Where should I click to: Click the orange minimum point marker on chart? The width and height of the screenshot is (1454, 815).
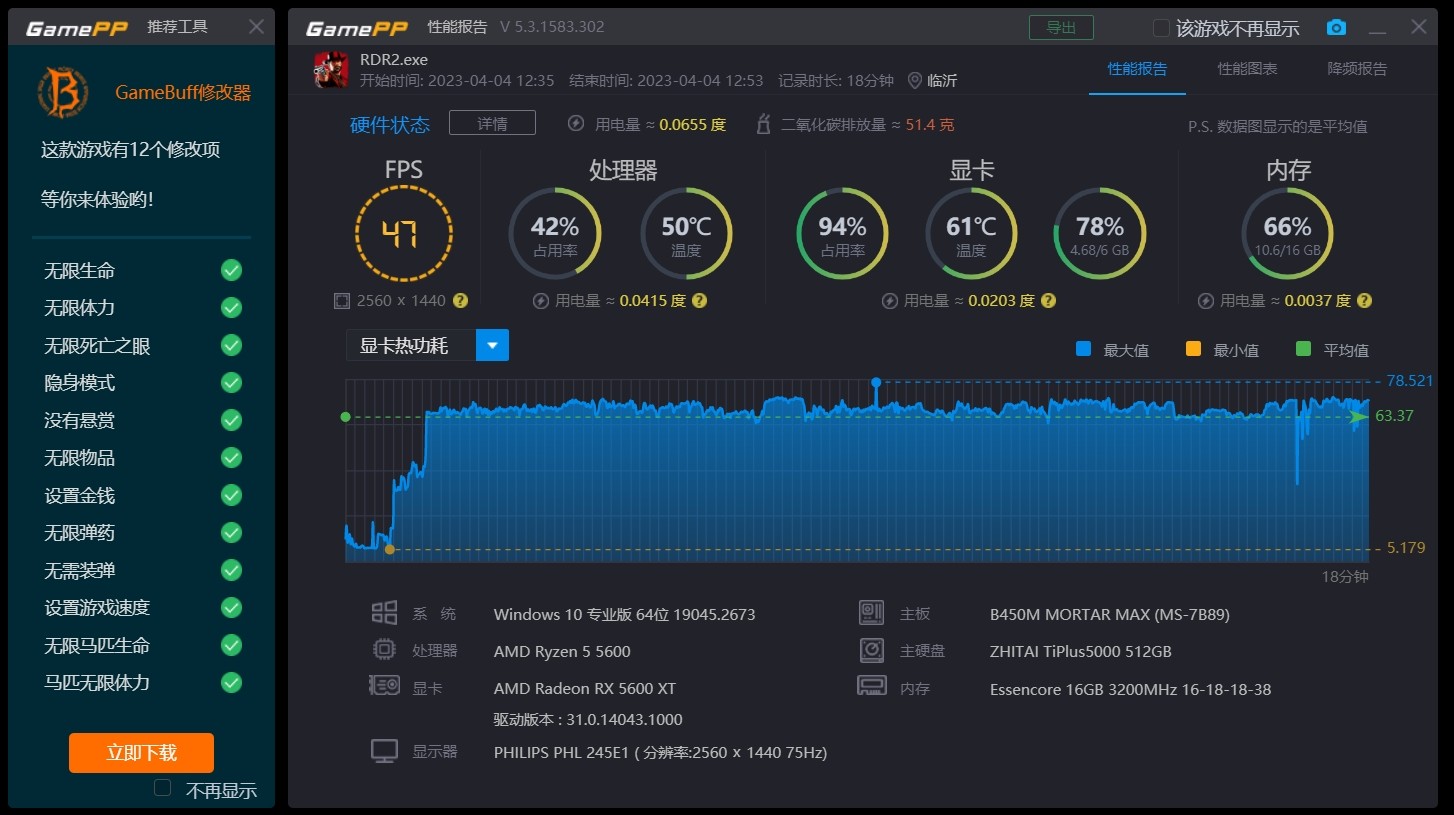(390, 549)
